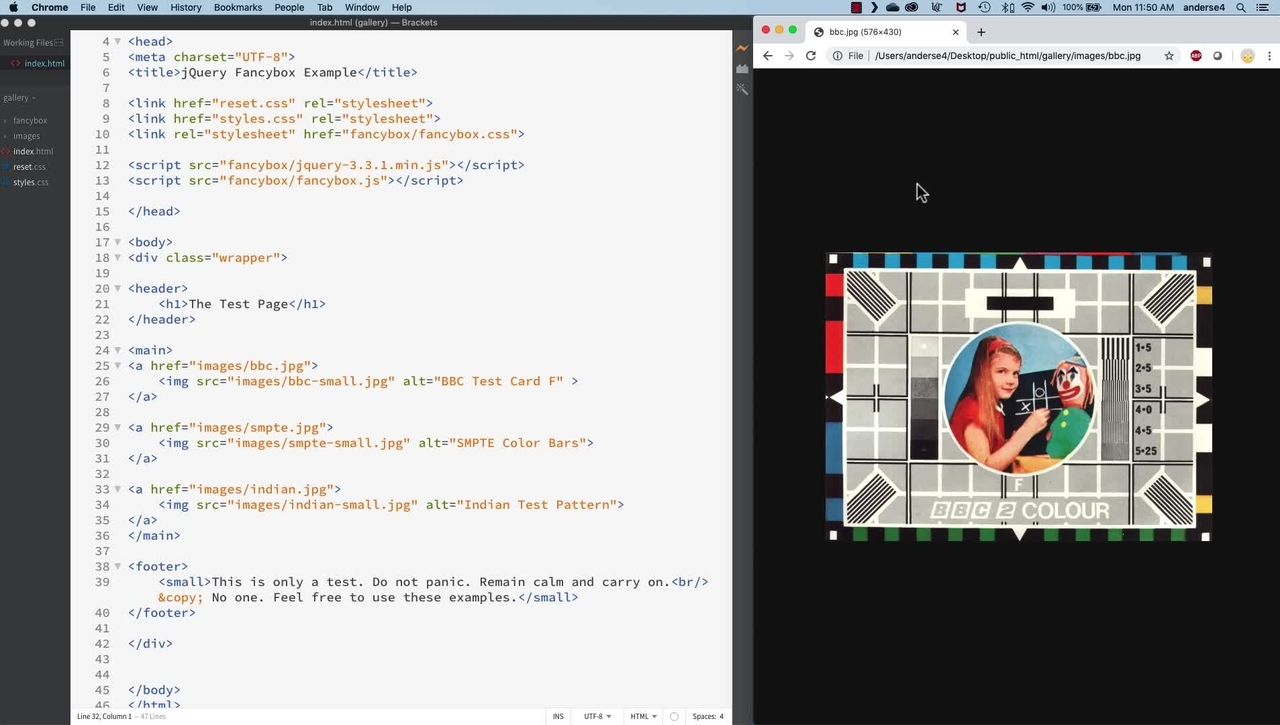1280x725 pixels.
Task: Open Chrome three-dot menu
Action: click(1269, 56)
